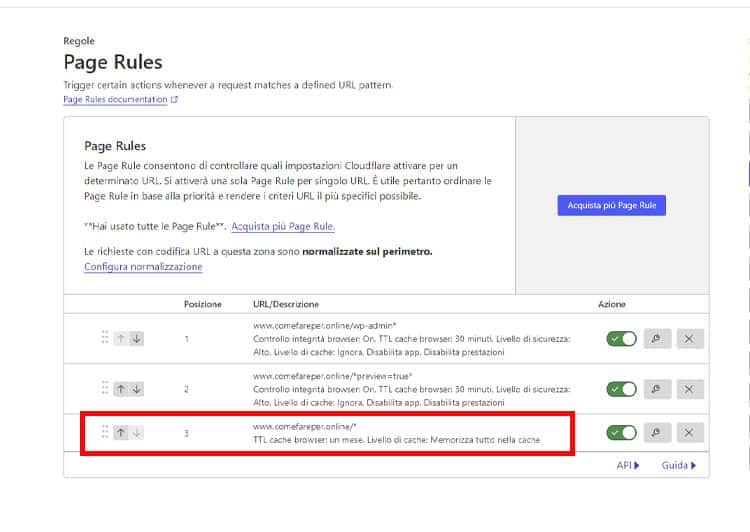The width and height of the screenshot is (750, 532).
Task: Remove the position 3 rule with X icon
Action: tap(689, 433)
